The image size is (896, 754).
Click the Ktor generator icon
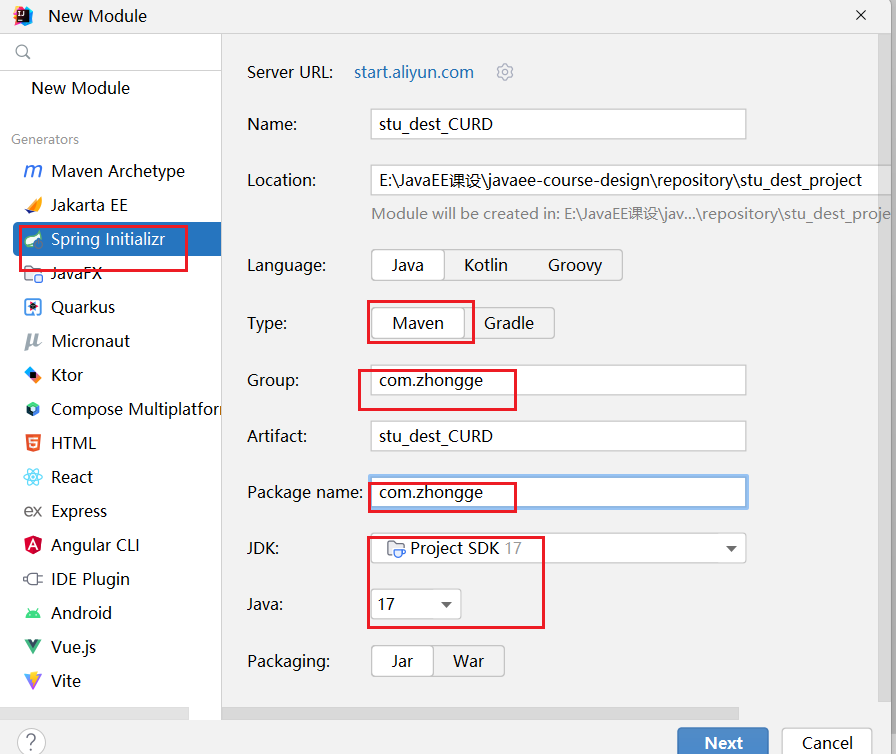pos(33,375)
